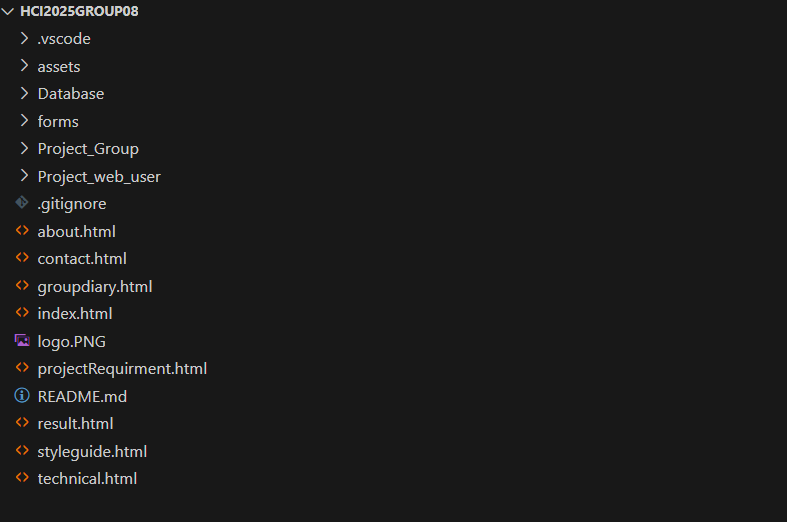Select the result.html file

[75, 423]
